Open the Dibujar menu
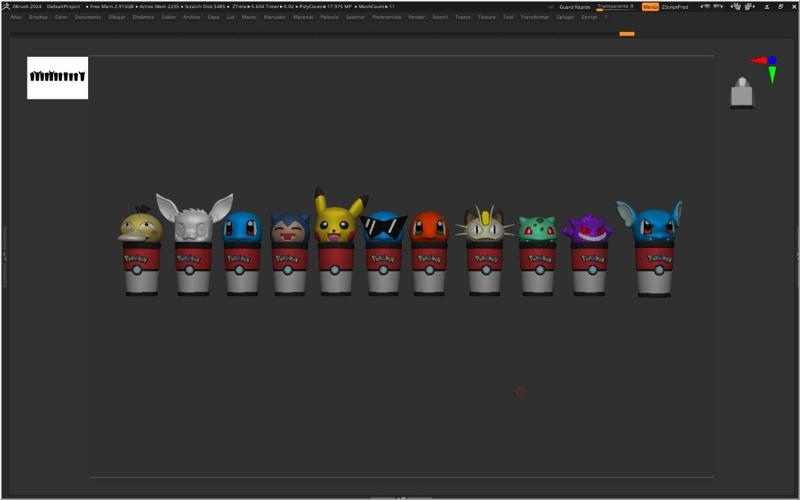This screenshot has width=800, height=500. coord(117,17)
